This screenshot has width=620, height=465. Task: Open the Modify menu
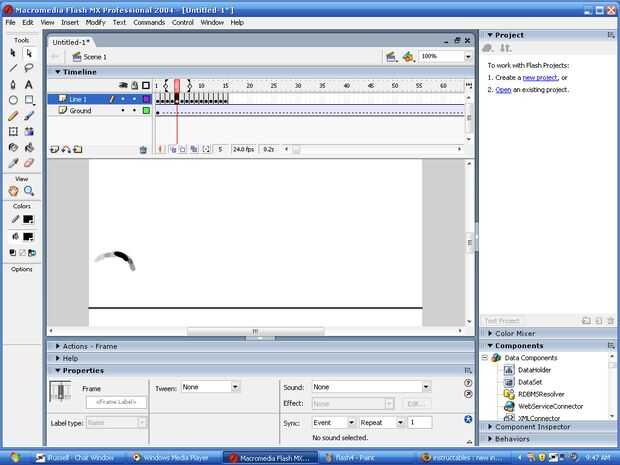95,23
